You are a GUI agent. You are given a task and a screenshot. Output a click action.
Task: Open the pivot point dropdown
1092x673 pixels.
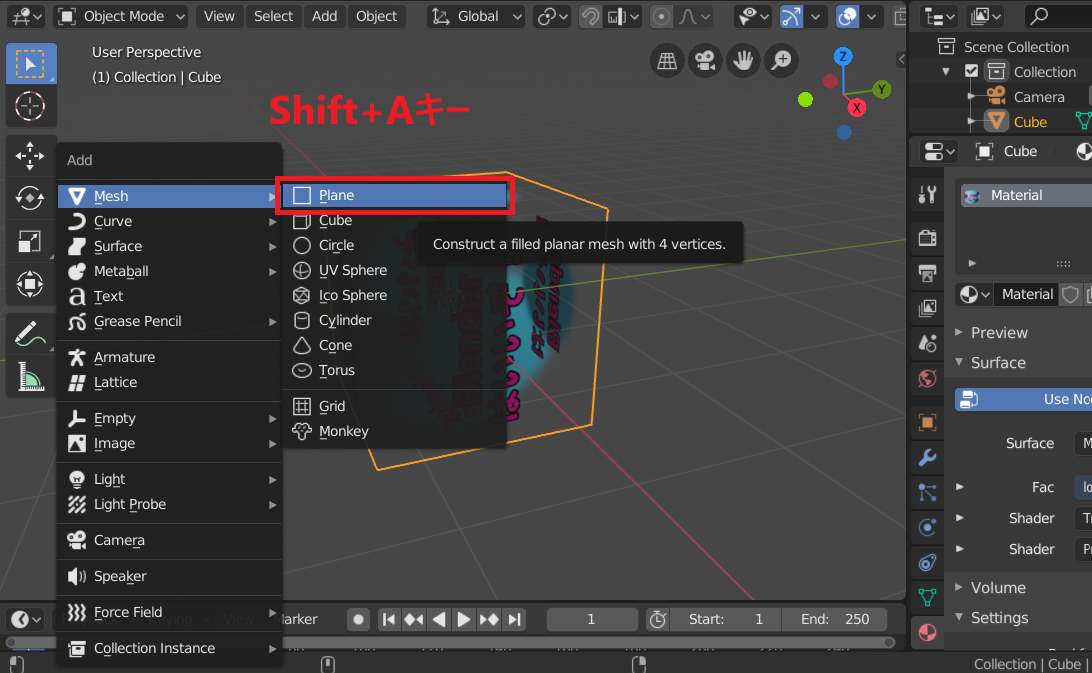552,16
